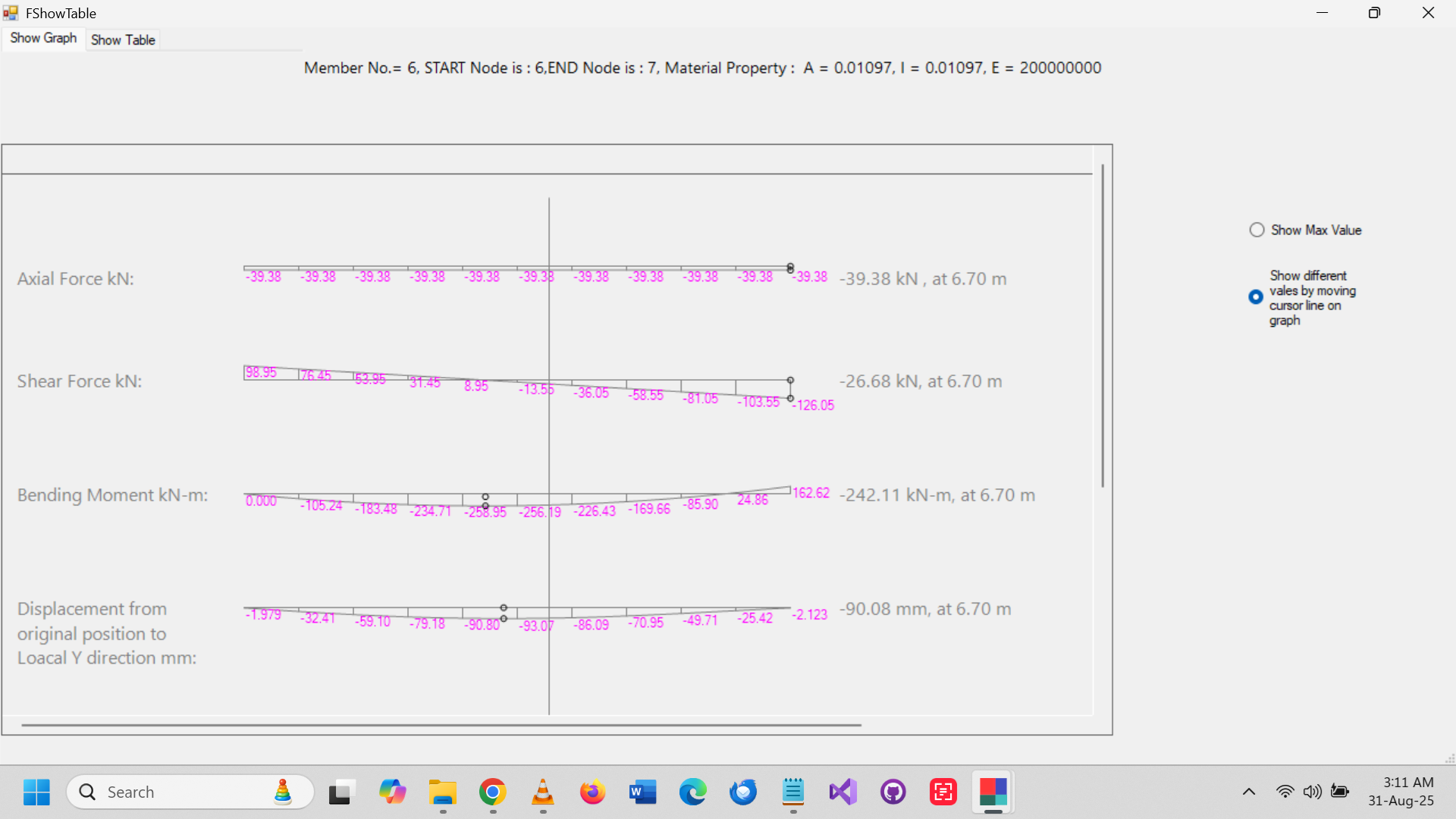Open the notes app from the taskbar
The image size is (1456, 819).
click(x=792, y=792)
